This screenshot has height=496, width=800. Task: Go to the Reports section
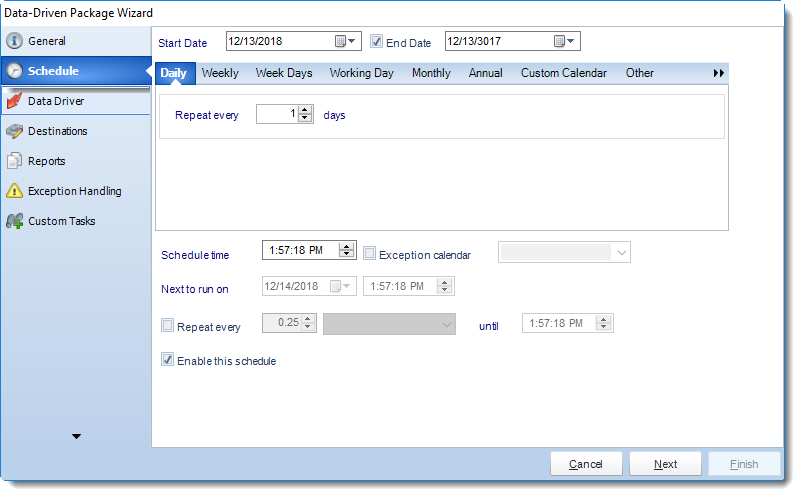coord(76,161)
